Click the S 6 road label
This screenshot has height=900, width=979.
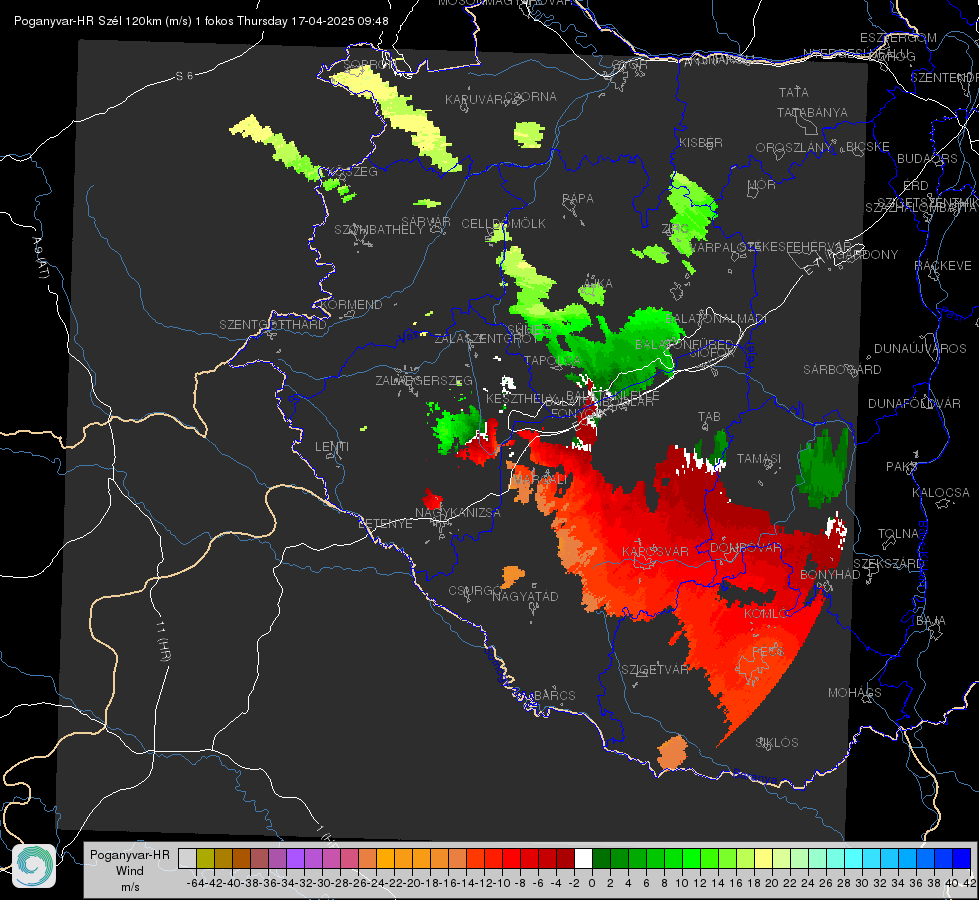[x=185, y=76]
